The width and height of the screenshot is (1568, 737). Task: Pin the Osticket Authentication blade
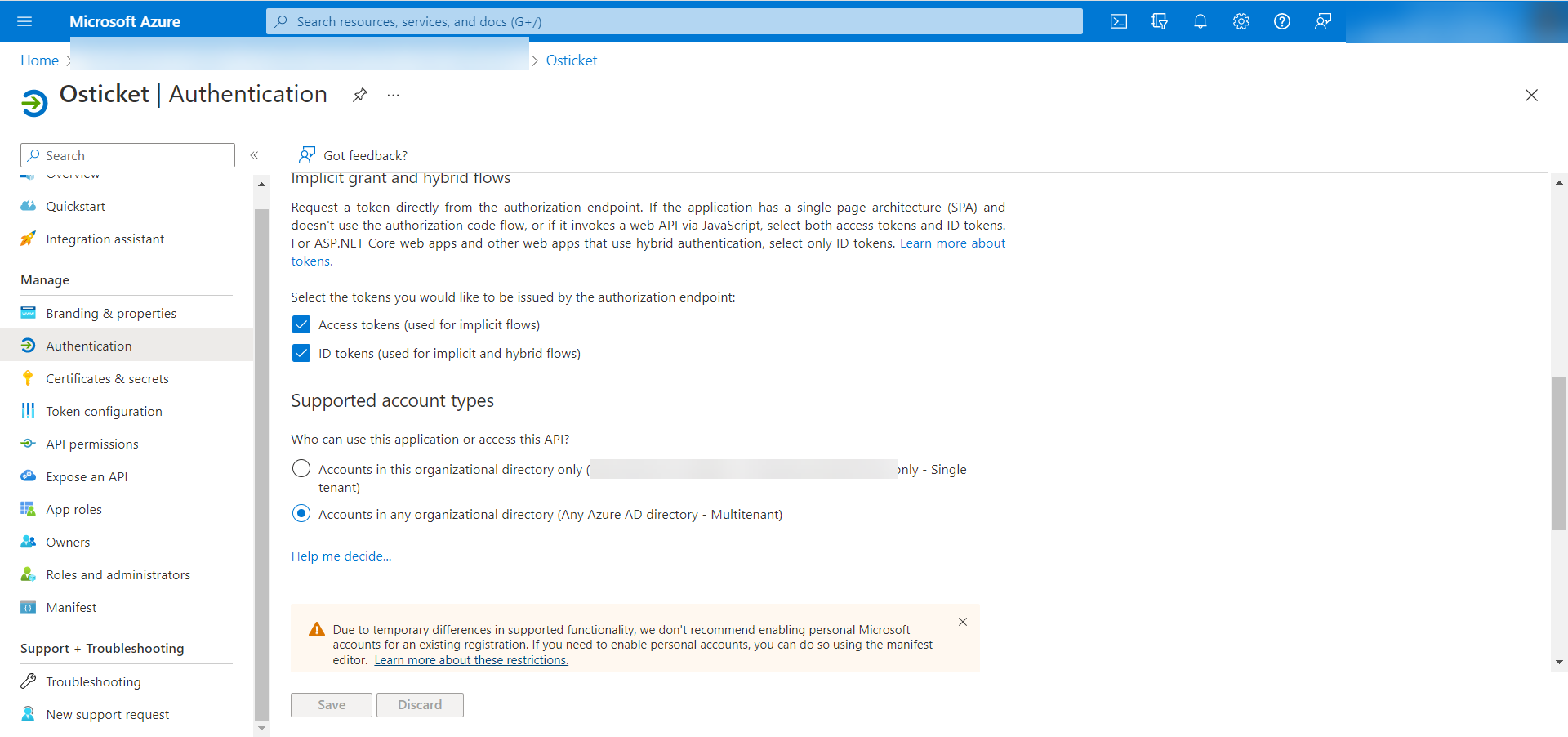tap(360, 95)
